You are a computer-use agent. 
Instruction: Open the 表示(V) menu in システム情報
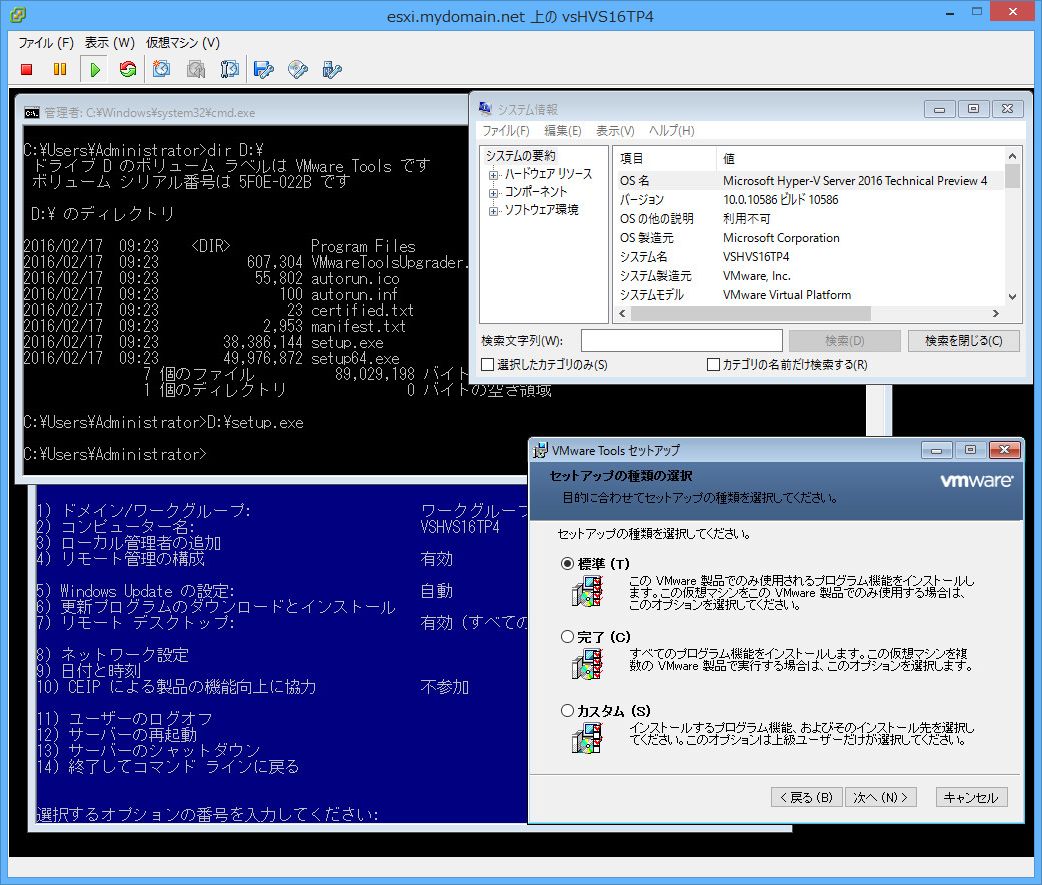coord(615,131)
